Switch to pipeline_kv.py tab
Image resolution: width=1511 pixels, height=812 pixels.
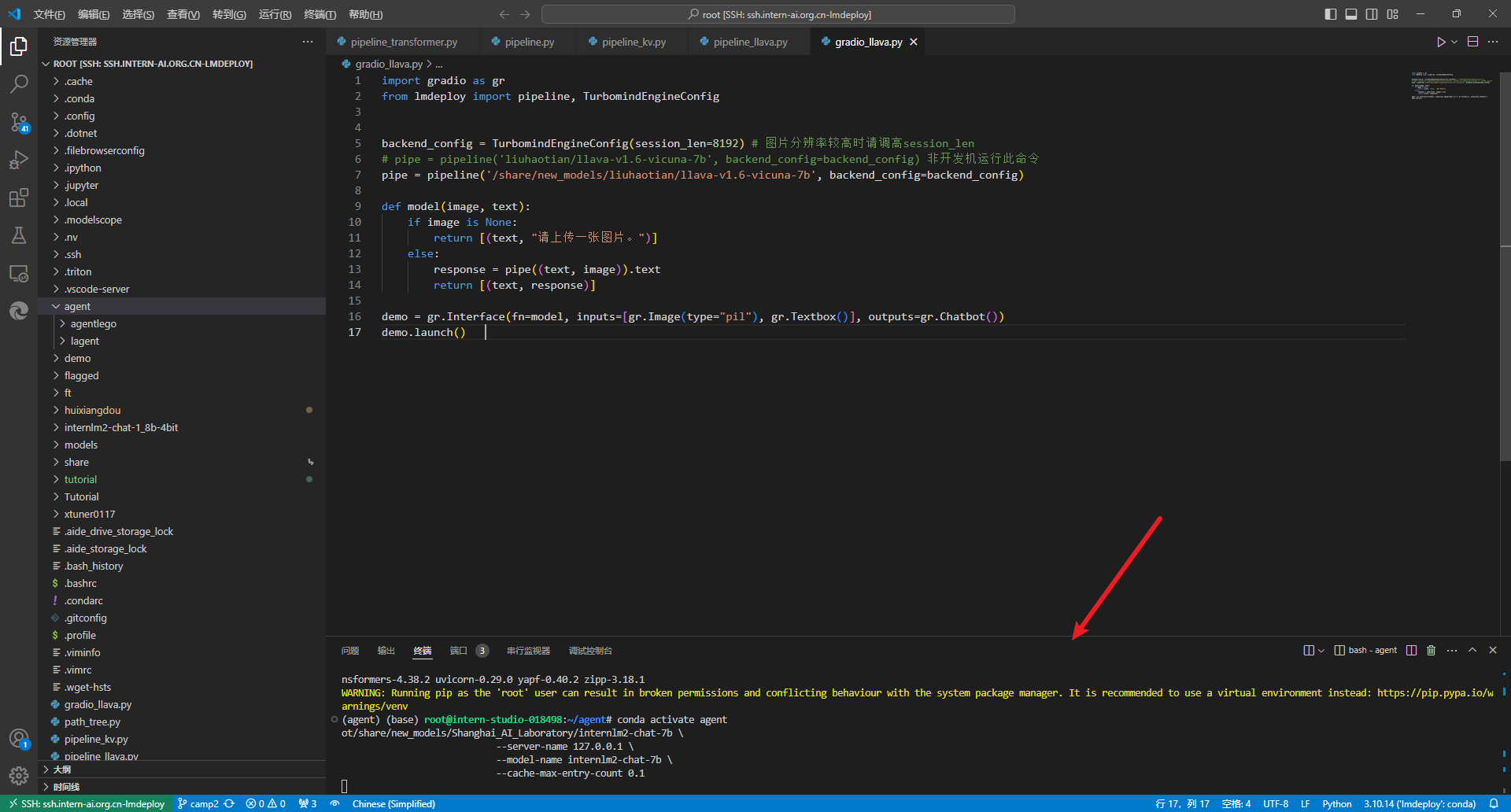pos(634,42)
